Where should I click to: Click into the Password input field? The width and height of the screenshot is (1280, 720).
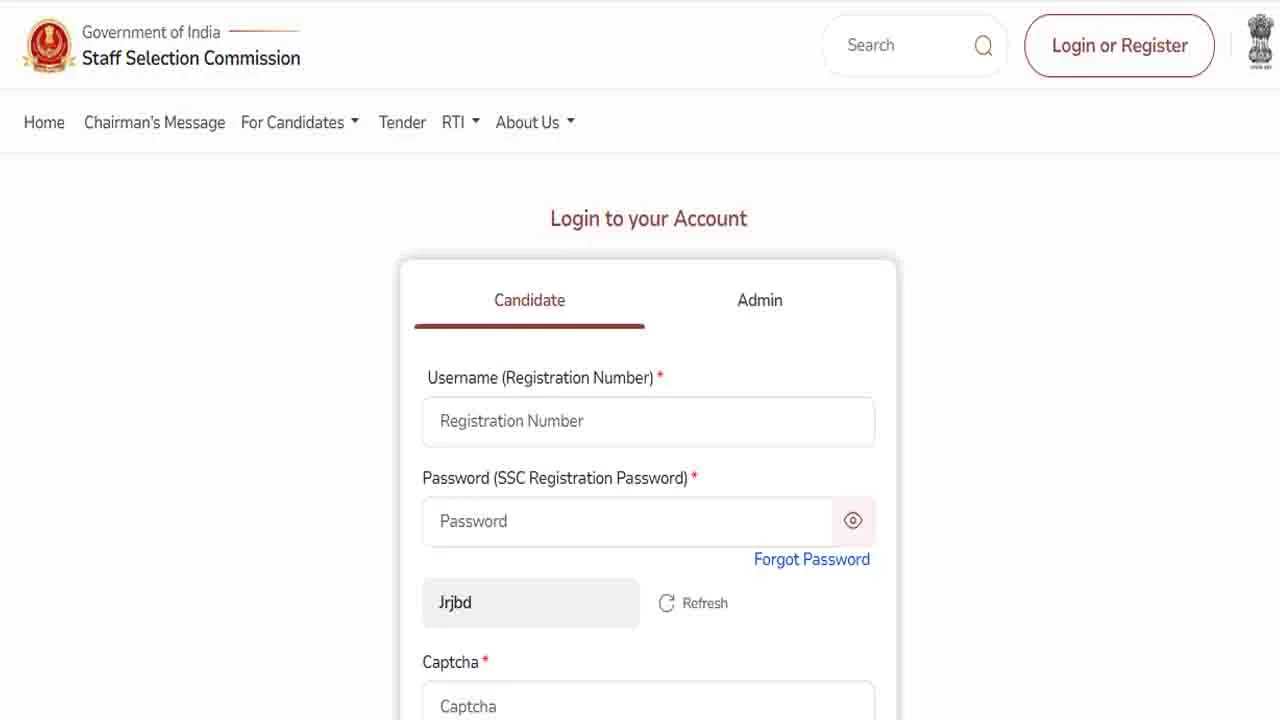[x=627, y=521]
